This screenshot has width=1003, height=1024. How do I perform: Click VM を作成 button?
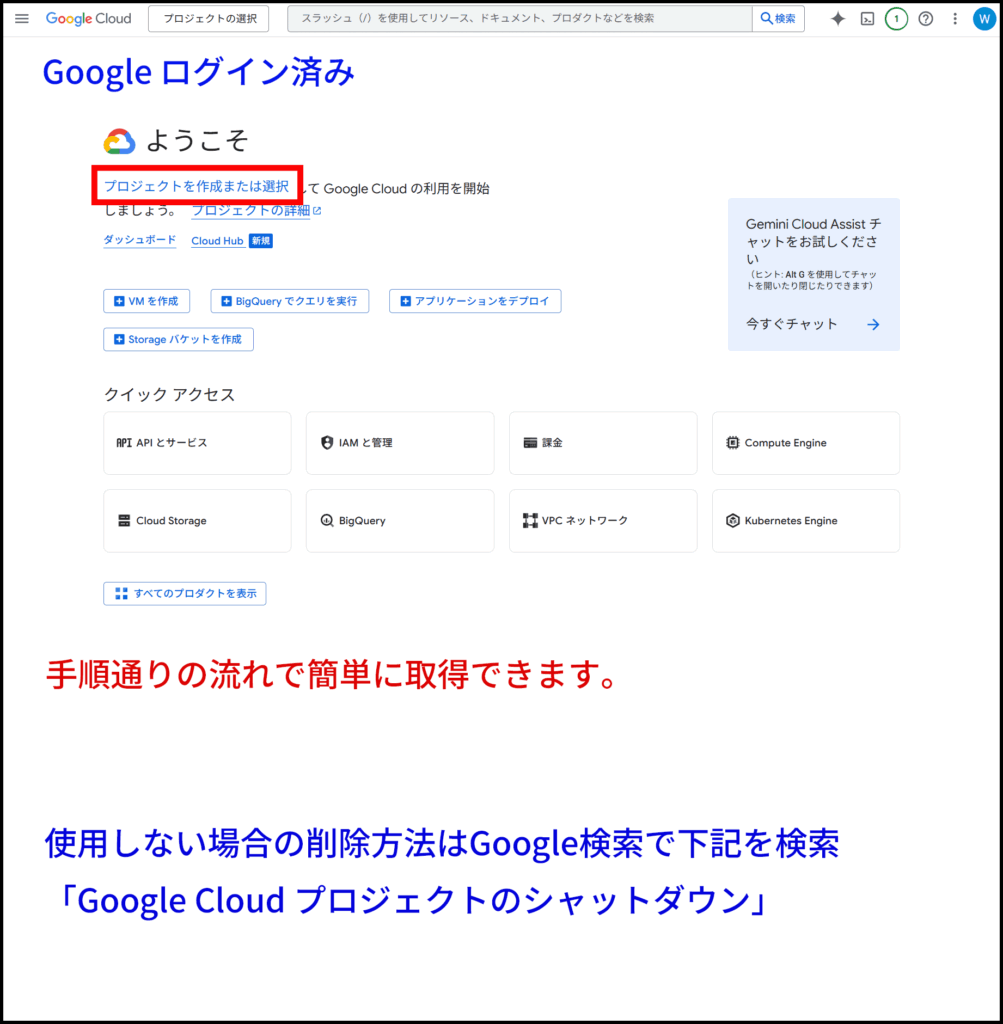point(146,301)
